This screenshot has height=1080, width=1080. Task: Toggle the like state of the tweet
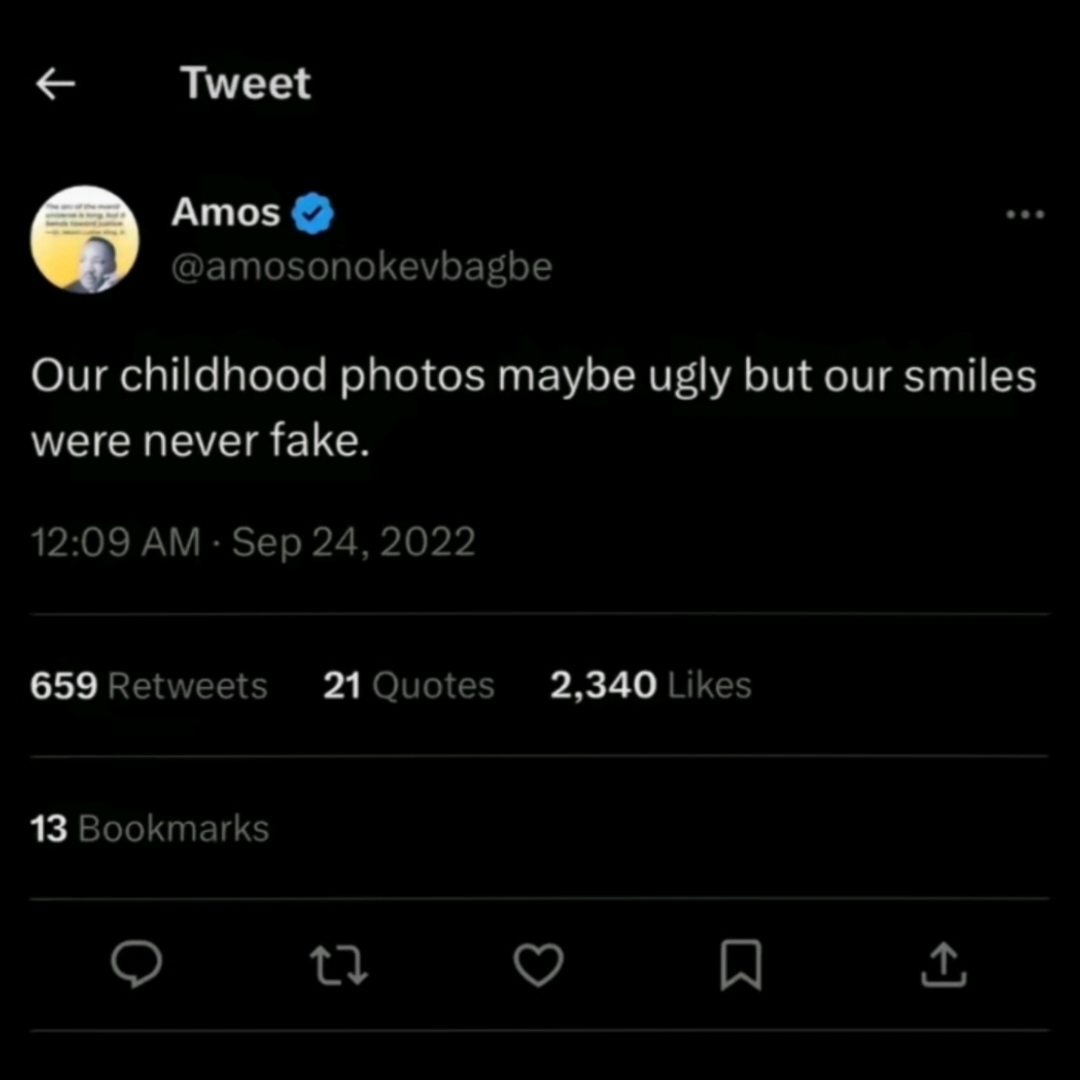click(538, 964)
